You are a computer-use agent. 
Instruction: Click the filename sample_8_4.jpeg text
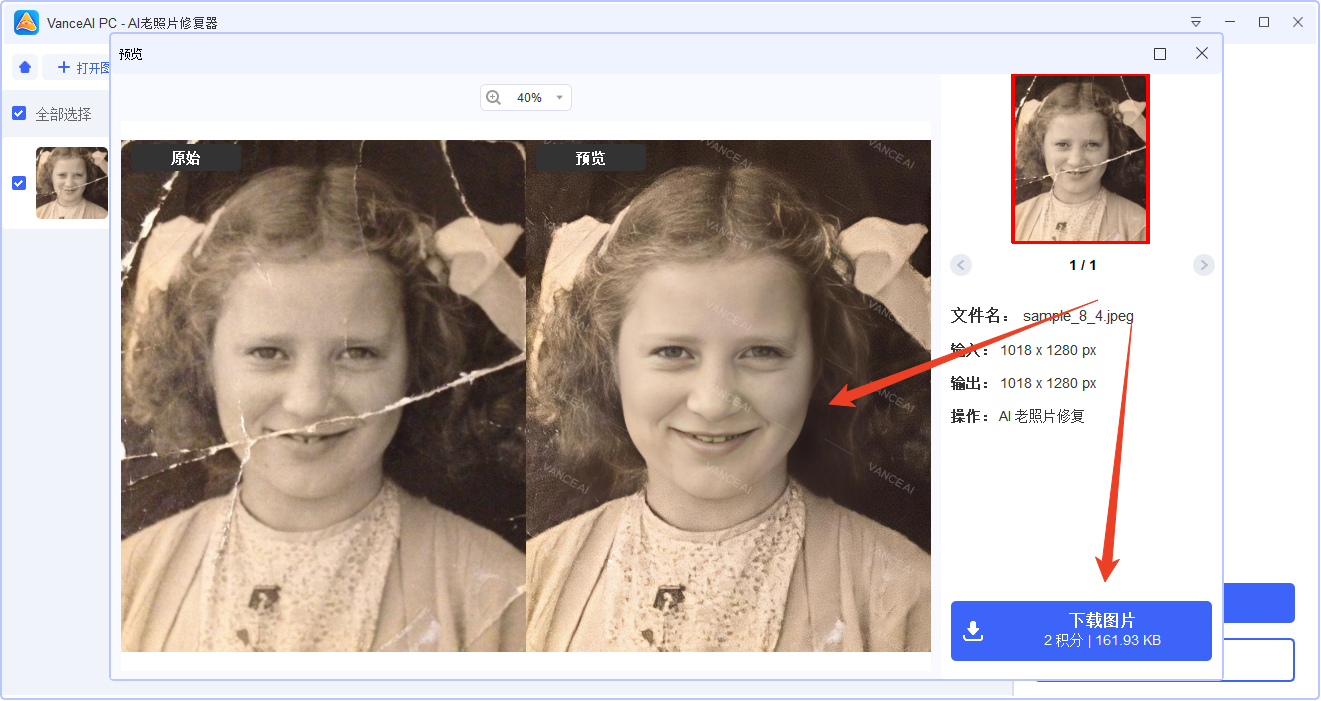point(1077,315)
